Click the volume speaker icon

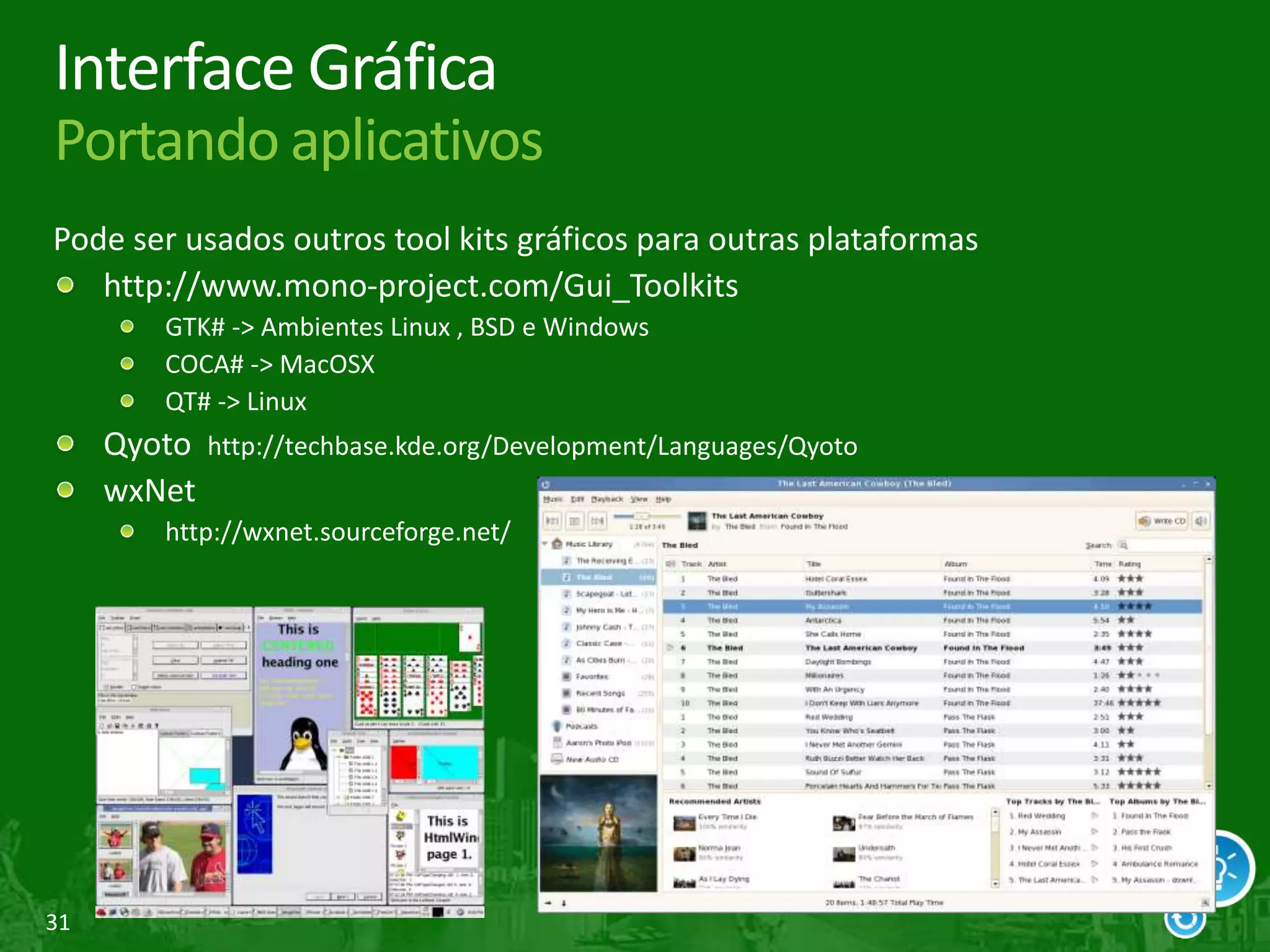coord(1201,521)
